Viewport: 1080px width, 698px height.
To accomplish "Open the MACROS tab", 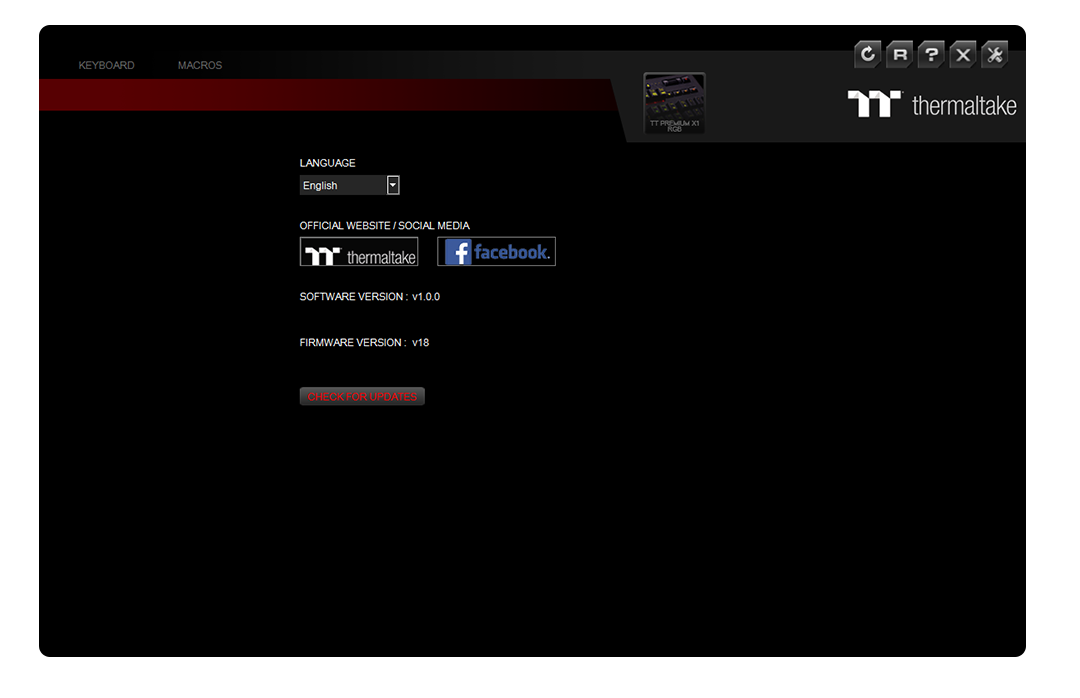I will [x=200, y=65].
